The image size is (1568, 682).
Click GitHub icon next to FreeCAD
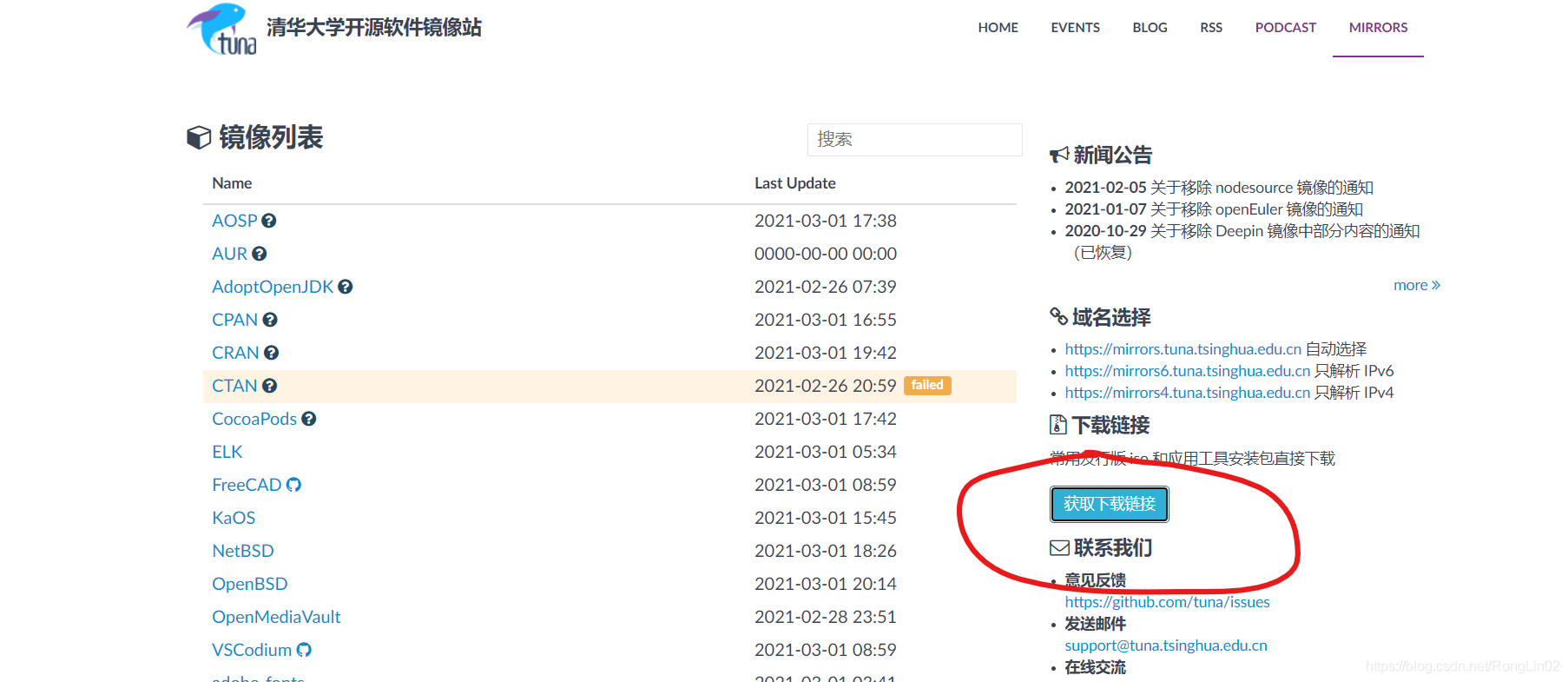click(293, 485)
